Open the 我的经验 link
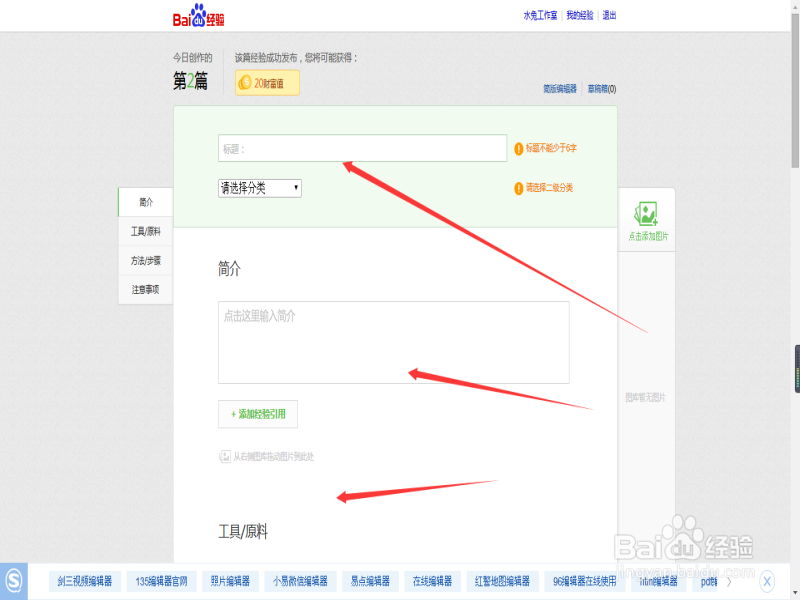Image resolution: width=800 pixels, height=600 pixels. click(580, 15)
